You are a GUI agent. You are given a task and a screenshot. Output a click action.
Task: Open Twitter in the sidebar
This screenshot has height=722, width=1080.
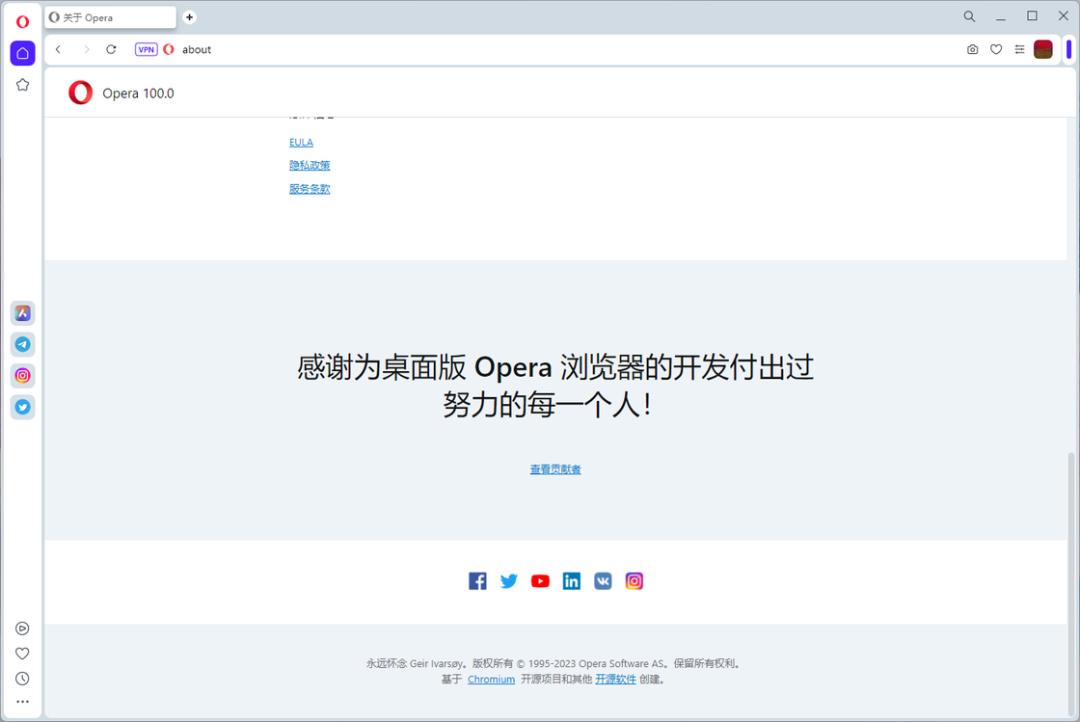[23, 407]
